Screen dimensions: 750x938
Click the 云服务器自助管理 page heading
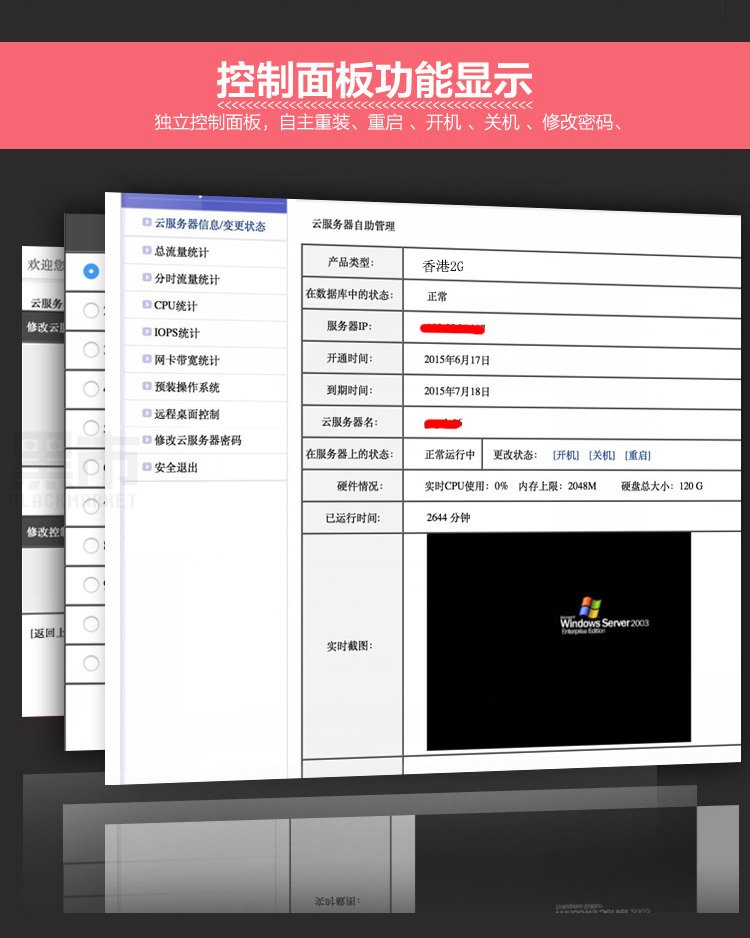(353, 226)
